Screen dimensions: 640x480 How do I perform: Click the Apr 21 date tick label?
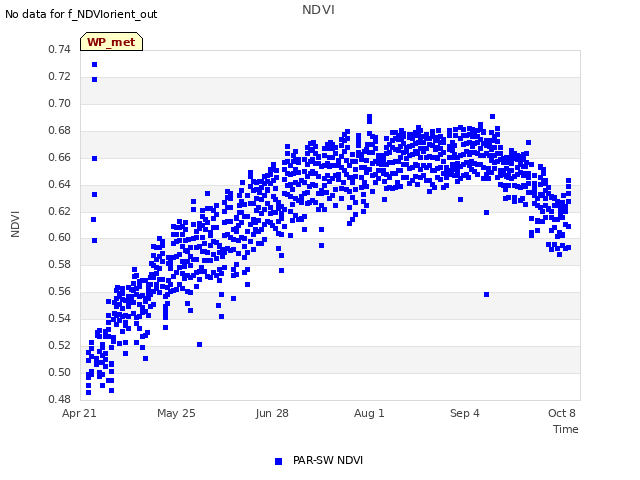(x=79, y=413)
